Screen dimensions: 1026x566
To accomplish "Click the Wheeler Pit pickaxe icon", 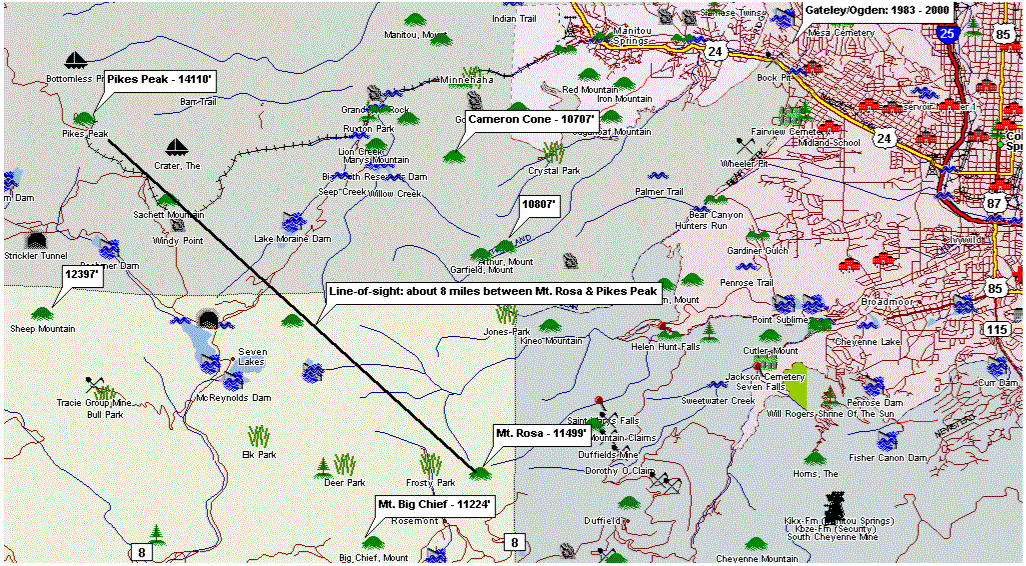I will tap(745, 145).
